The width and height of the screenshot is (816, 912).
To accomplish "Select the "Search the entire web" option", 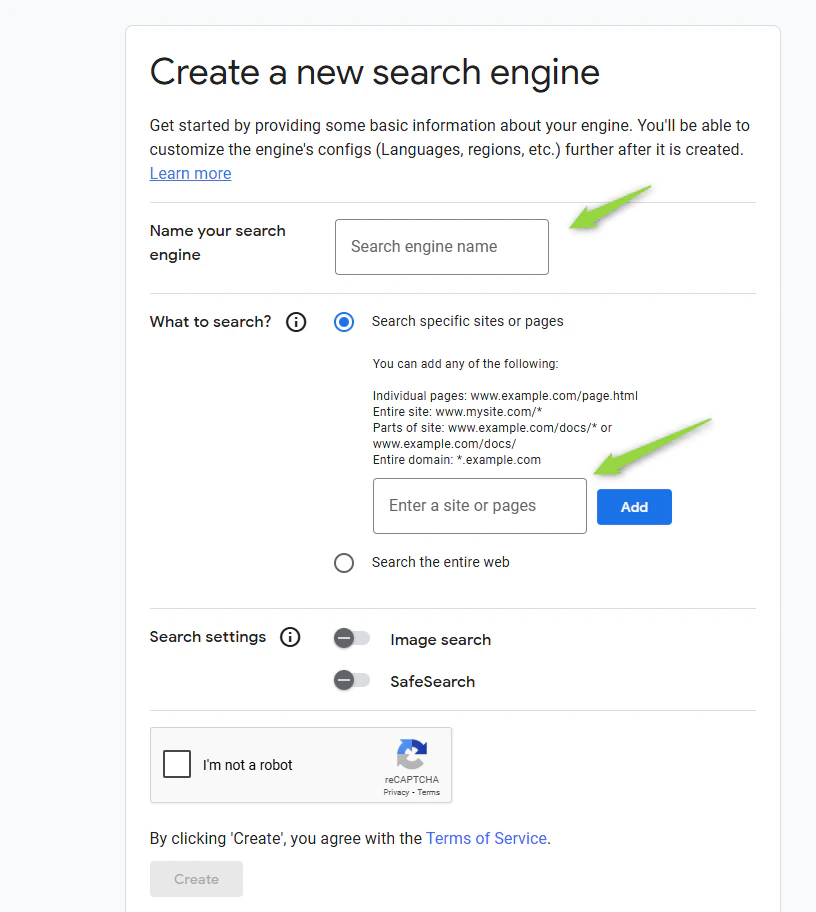I will tap(344, 563).
